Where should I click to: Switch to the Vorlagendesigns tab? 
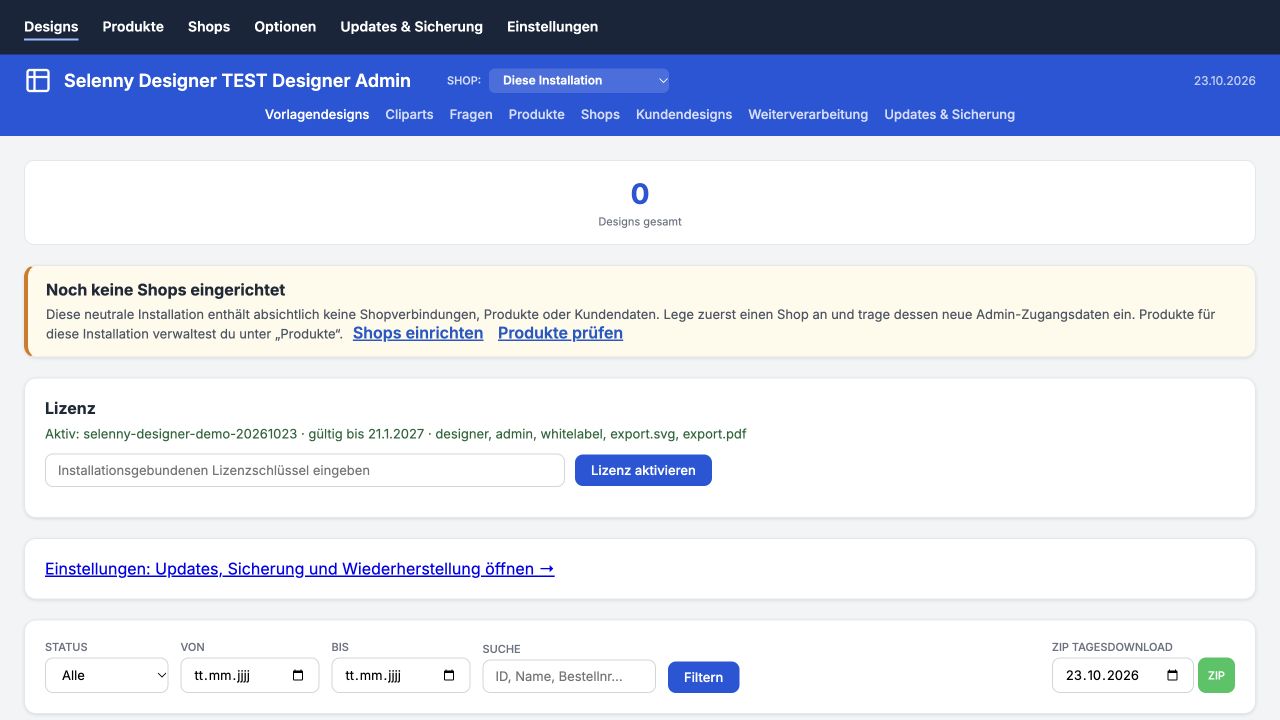pos(317,115)
